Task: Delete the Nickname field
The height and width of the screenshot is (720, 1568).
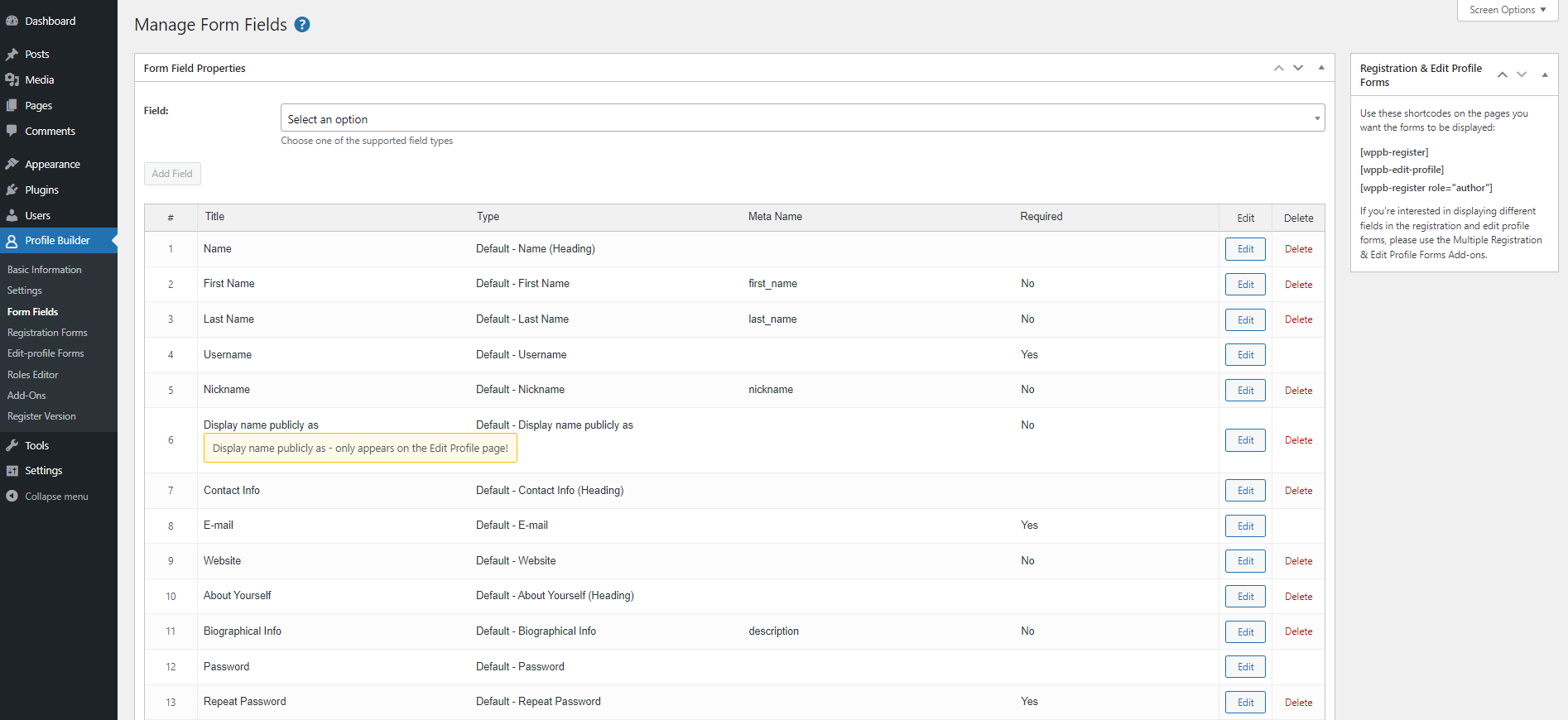Action: 1298,391
